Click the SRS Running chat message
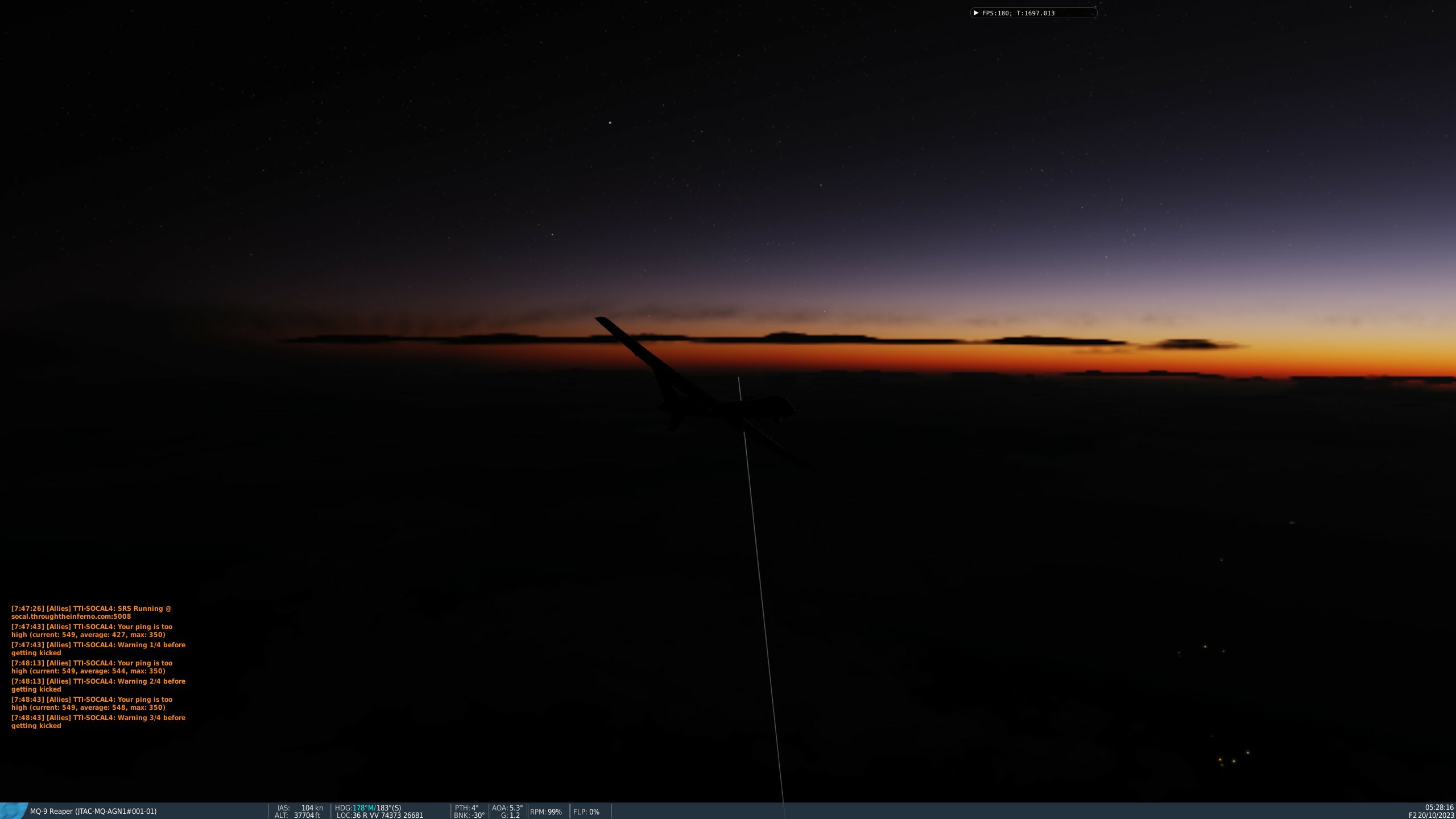This screenshot has height=819, width=1456. (x=92, y=613)
